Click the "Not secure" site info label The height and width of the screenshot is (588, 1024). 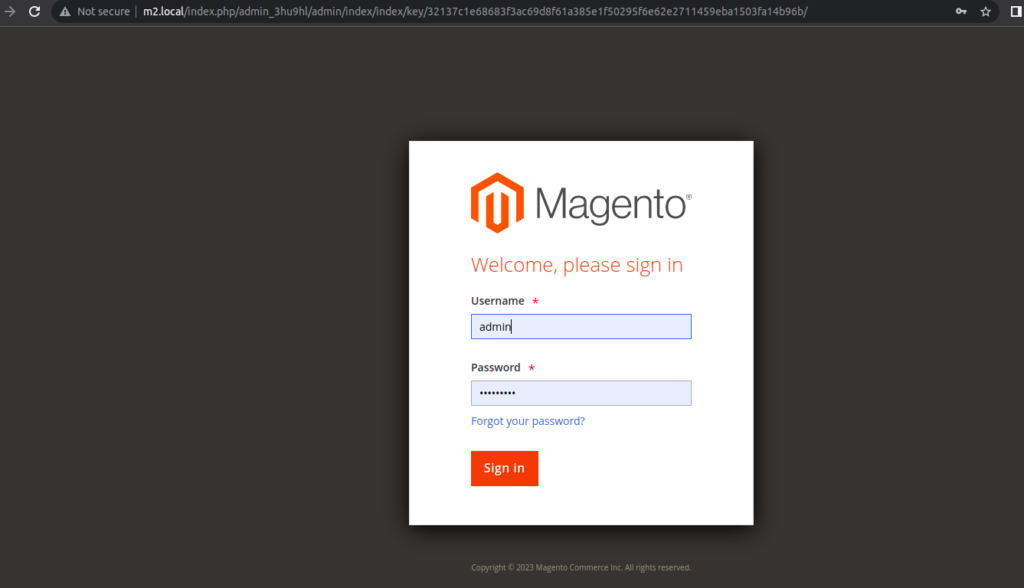coord(103,11)
